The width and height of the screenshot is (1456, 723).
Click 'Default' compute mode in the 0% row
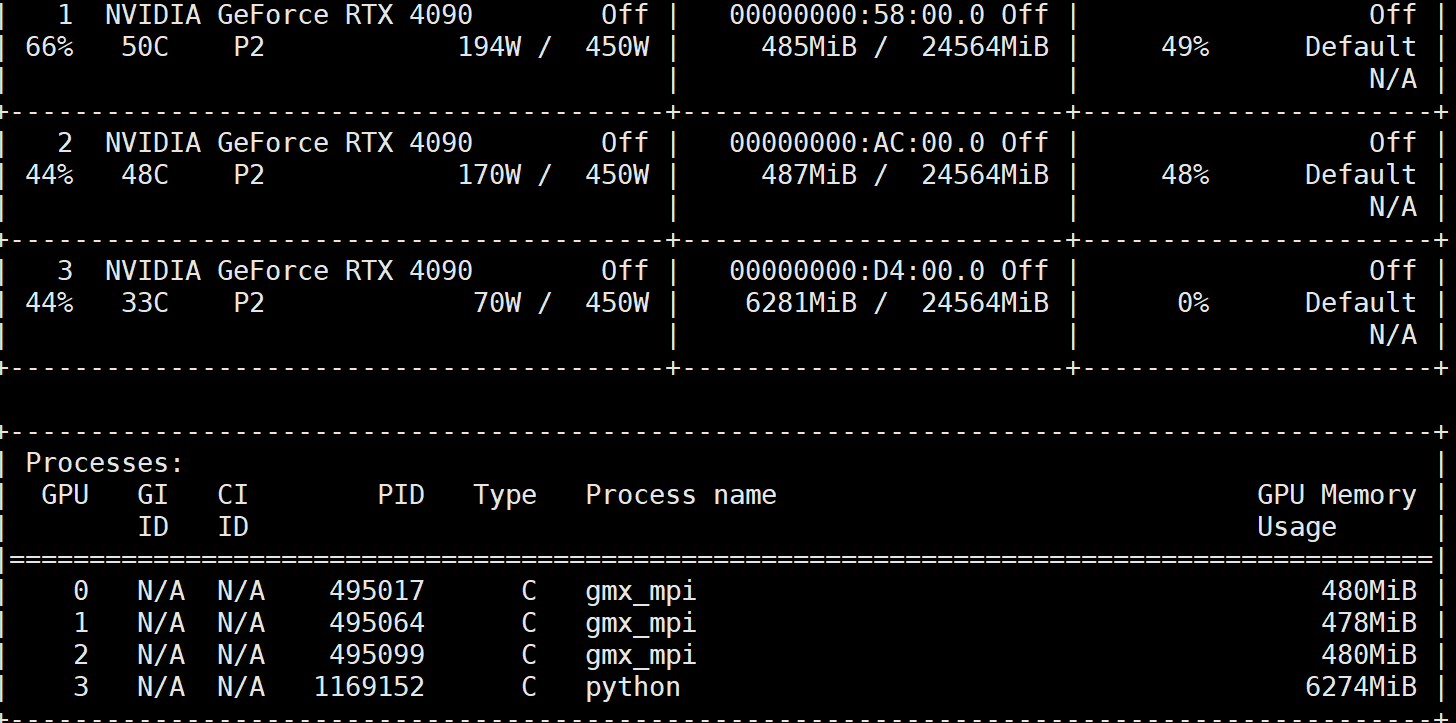point(1361,303)
